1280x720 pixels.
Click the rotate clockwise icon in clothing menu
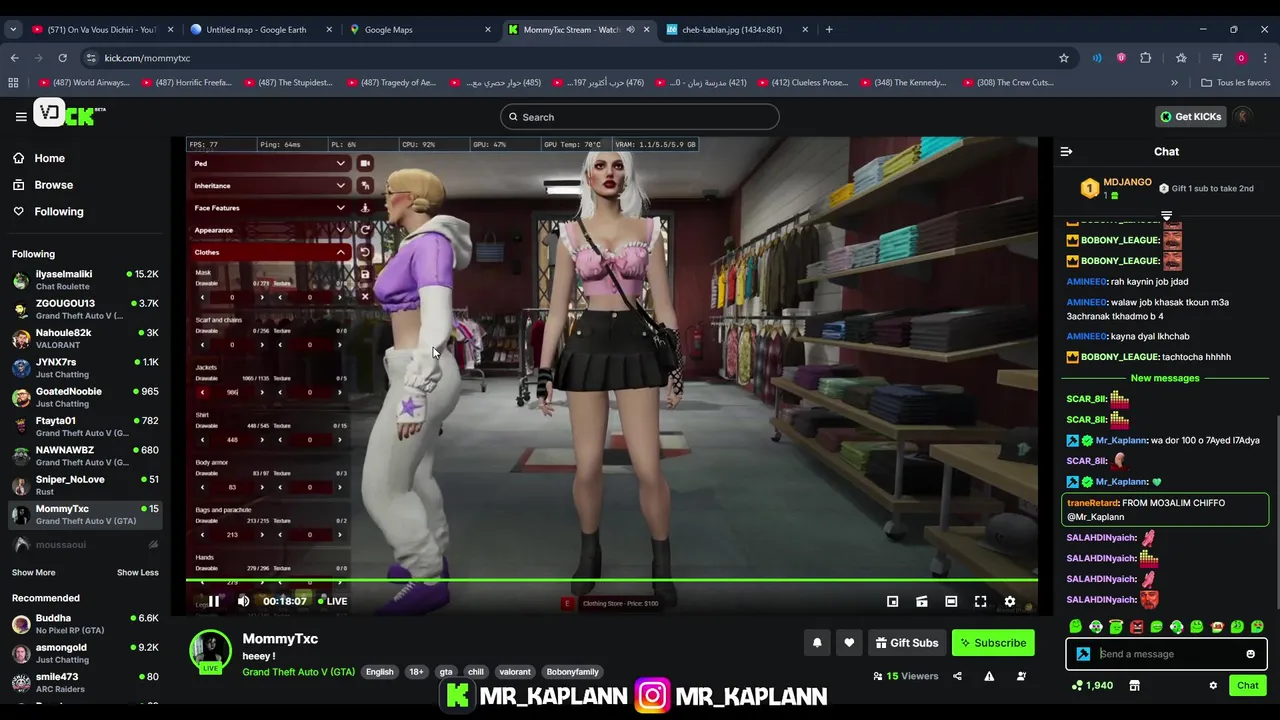(365, 230)
